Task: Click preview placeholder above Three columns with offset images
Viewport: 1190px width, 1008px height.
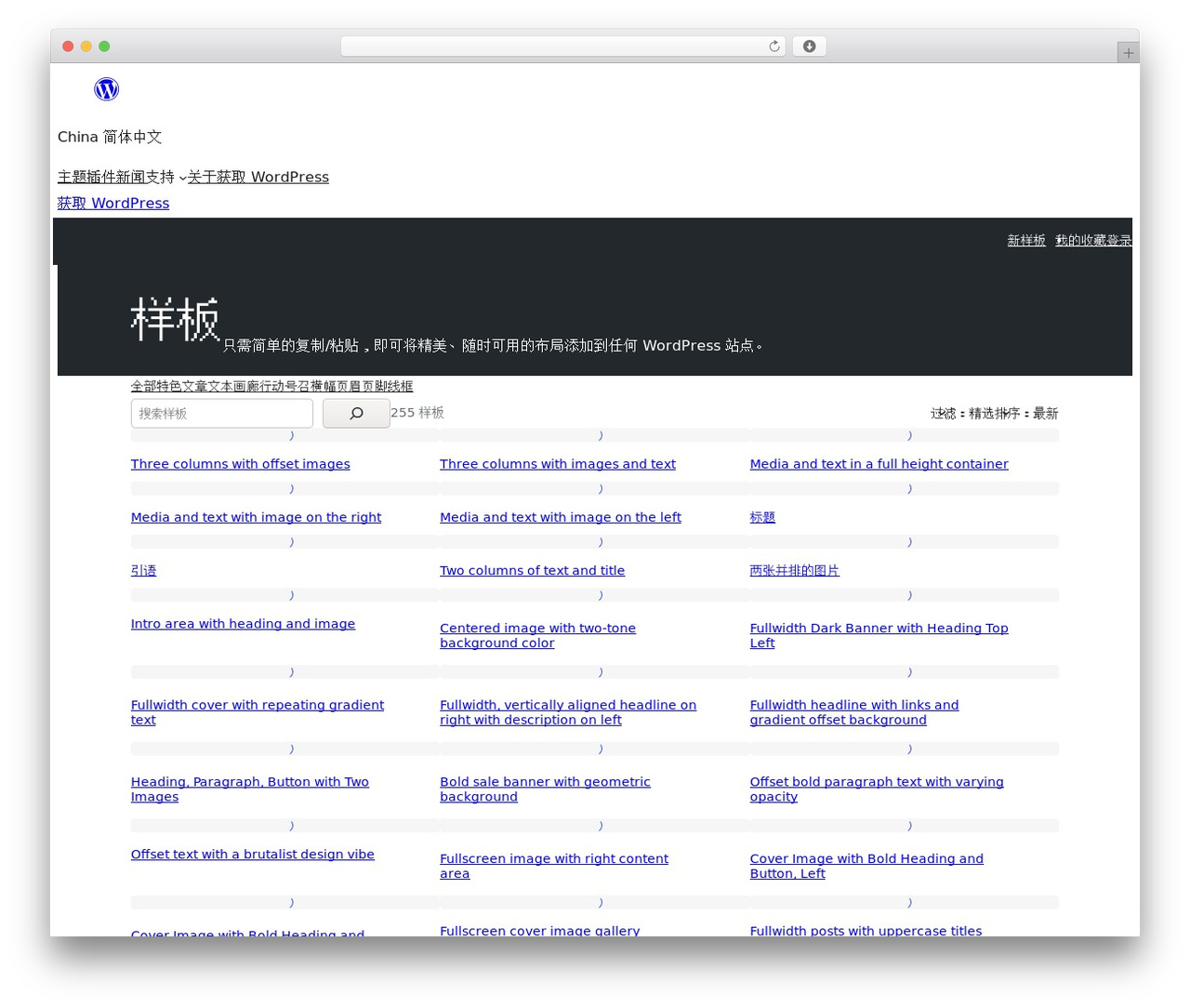Action: point(285,435)
